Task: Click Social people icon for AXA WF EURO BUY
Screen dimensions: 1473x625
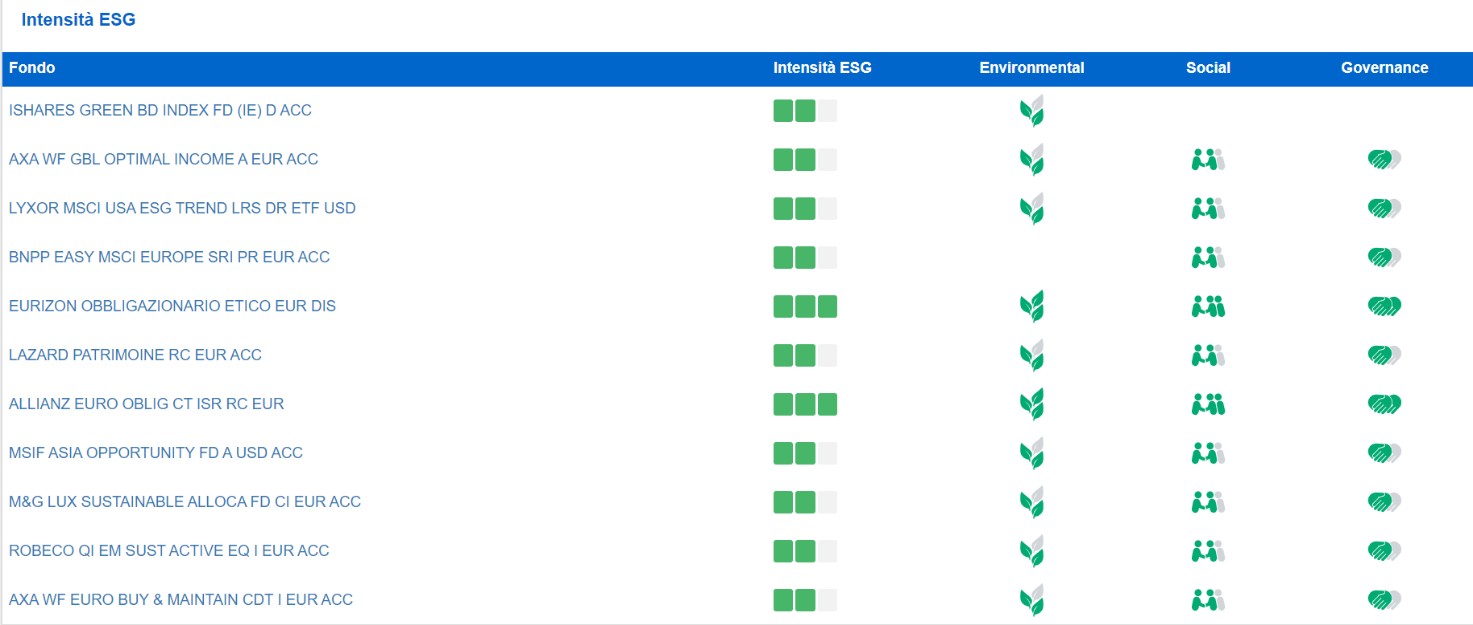Action: point(1208,600)
